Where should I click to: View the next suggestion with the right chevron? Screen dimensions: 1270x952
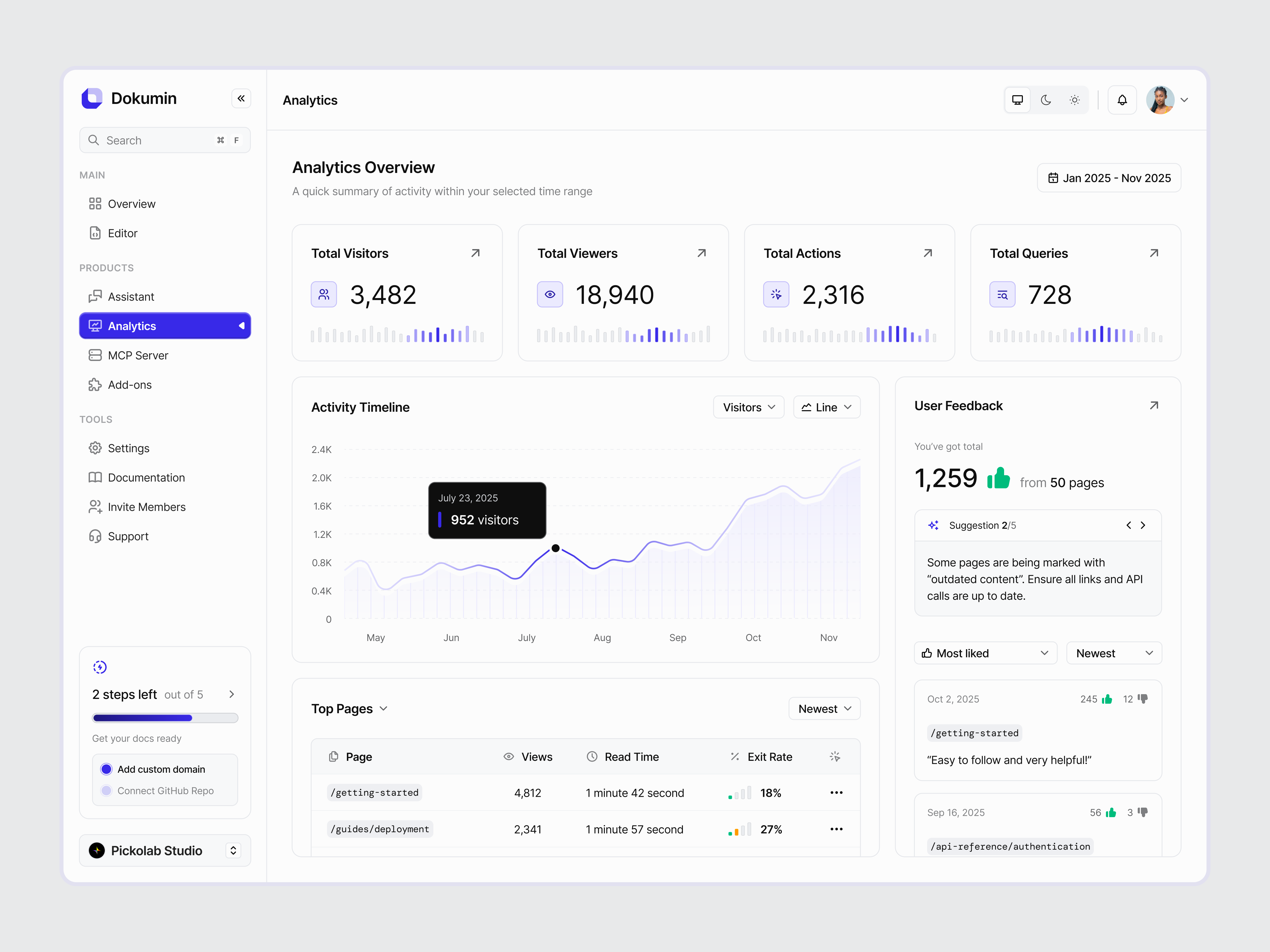tap(1142, 525)
